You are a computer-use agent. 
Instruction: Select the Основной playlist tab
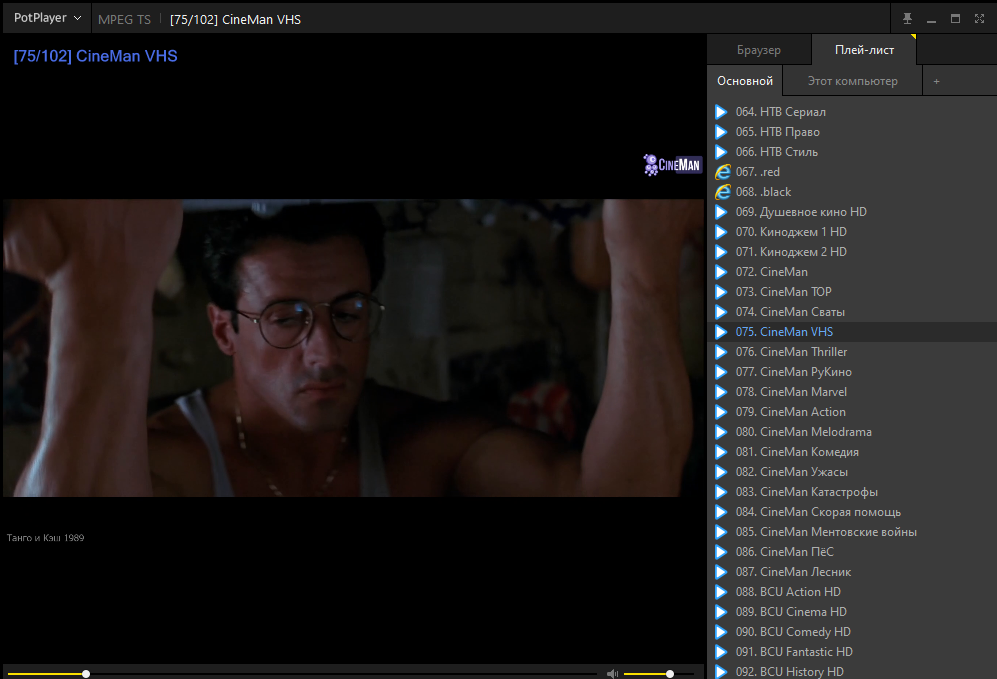[745, 81]
